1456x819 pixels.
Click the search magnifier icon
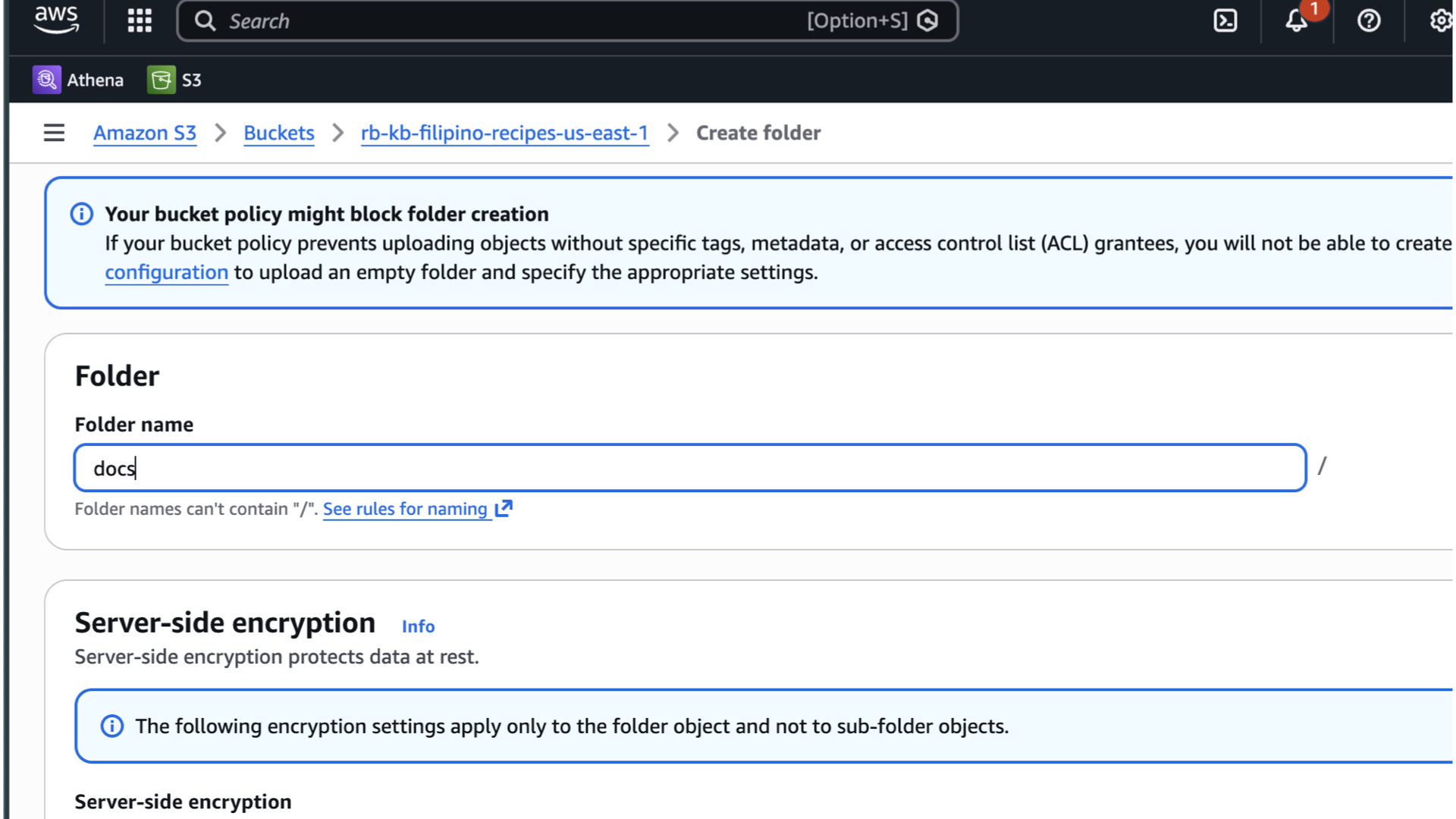(x=204, y=20)
